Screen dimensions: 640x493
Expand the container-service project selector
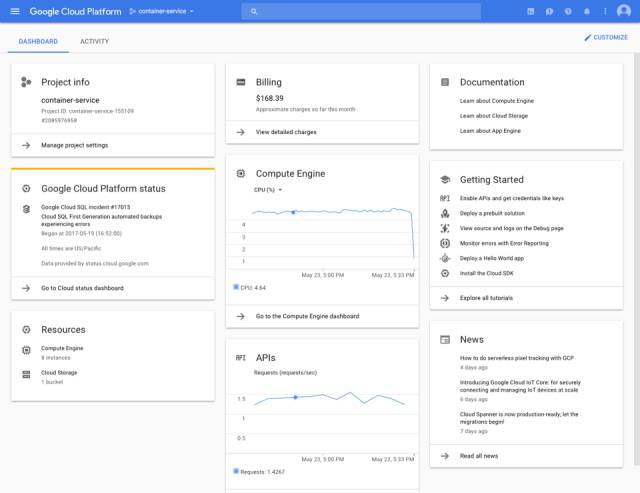coord(162,11)
